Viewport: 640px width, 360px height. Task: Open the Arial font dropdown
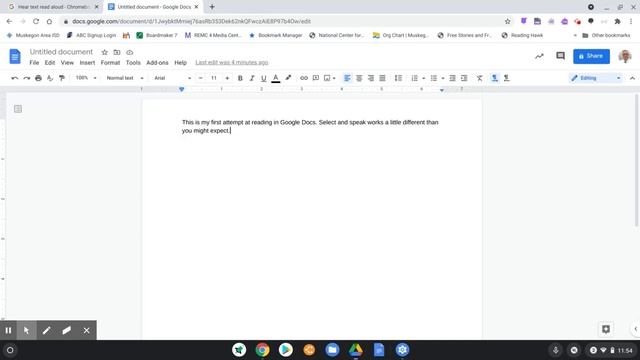[x=172, y=78]
